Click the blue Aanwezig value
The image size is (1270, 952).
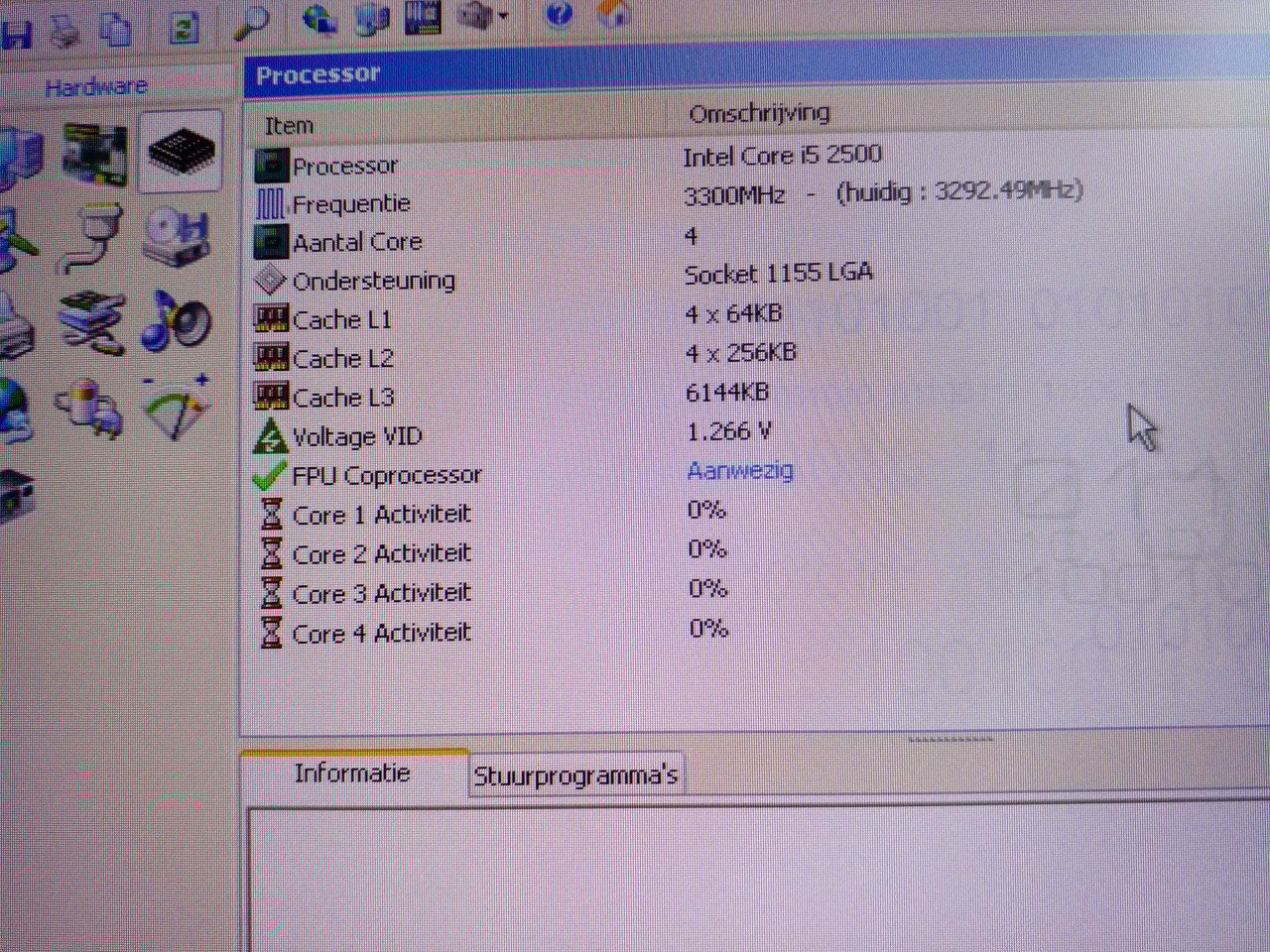(x=740, y=470)
